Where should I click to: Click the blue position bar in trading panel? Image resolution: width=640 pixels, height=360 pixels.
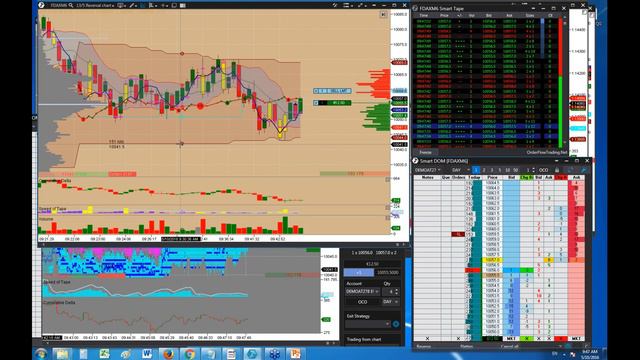(358, 272)
